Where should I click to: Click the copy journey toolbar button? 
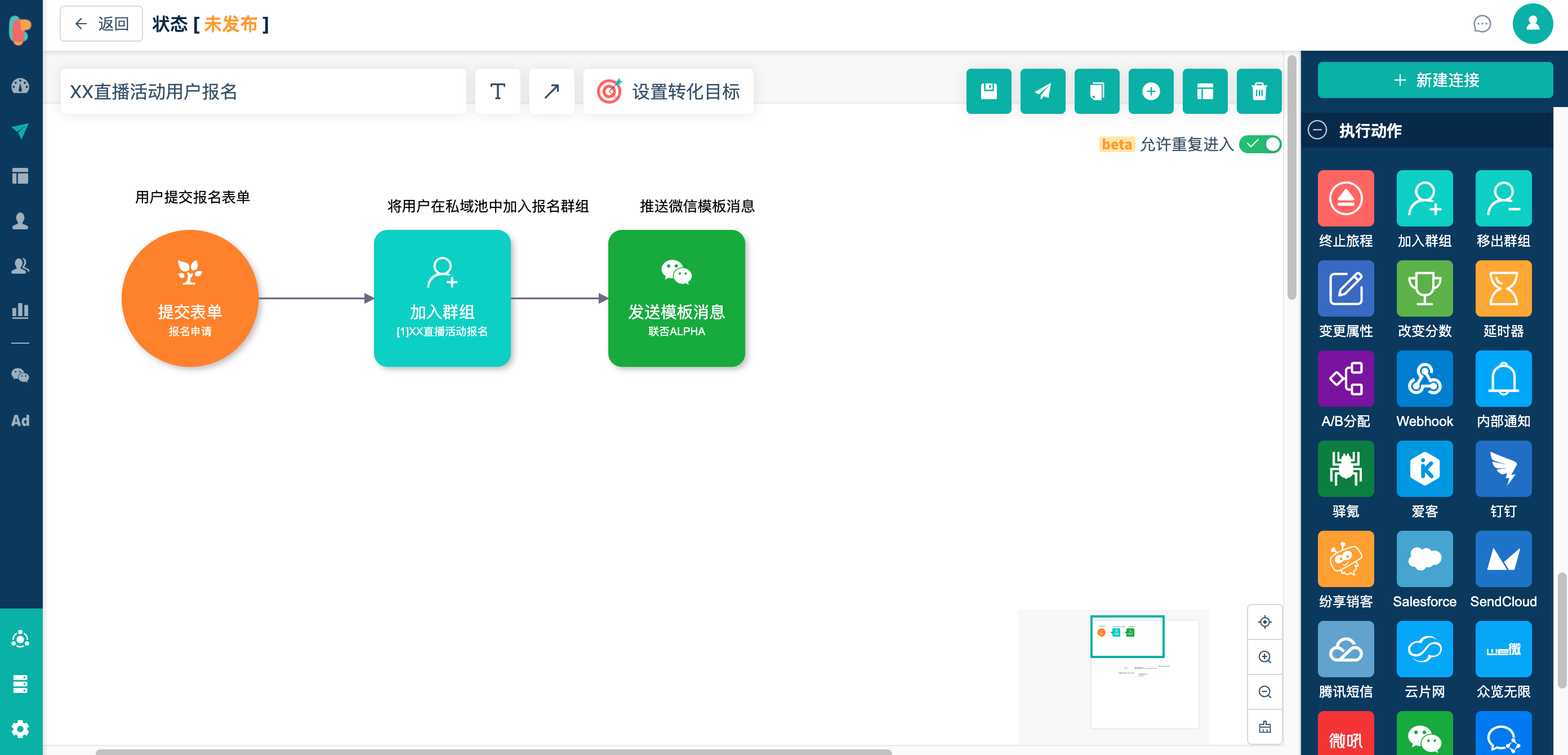1097,91
